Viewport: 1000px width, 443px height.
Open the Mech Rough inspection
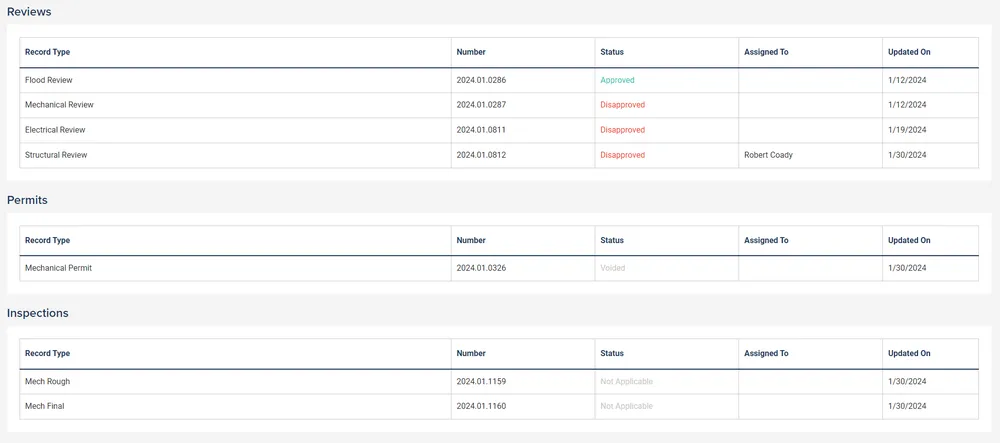[x=47, y=381]
